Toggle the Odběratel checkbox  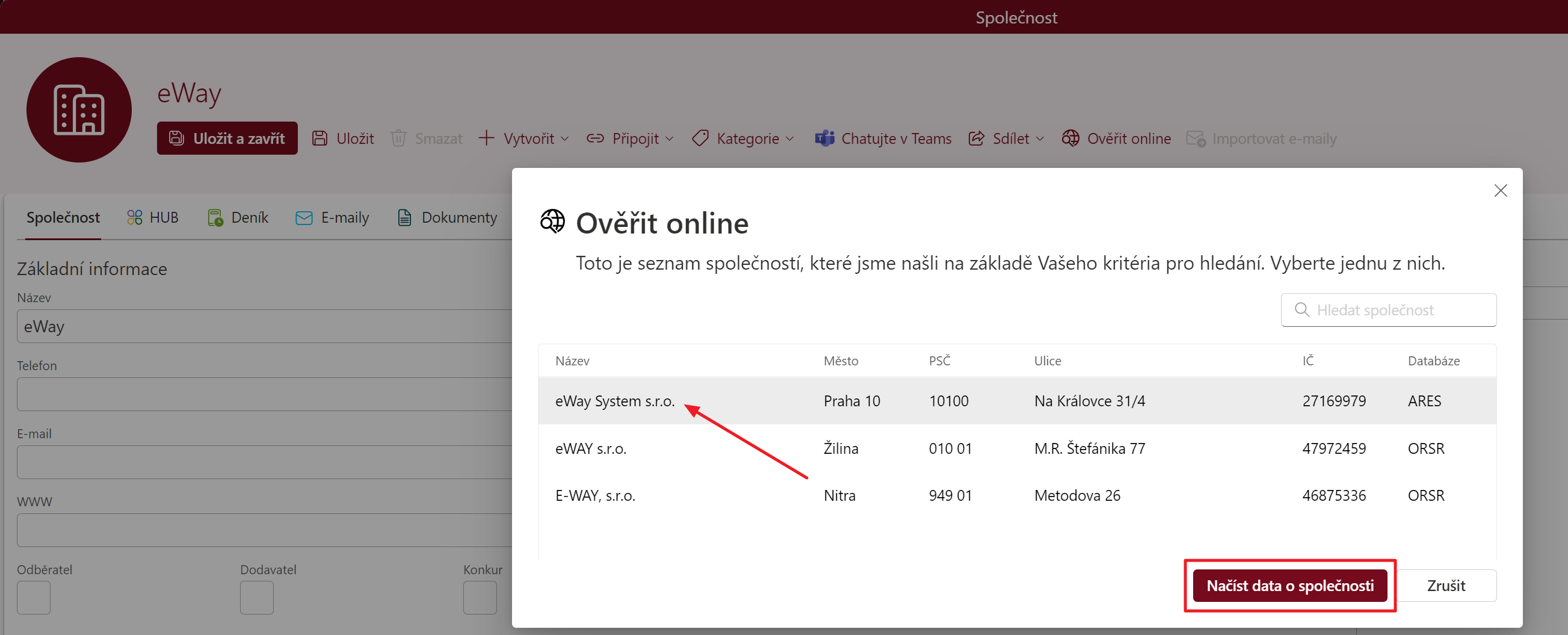[x=34, y=597]
